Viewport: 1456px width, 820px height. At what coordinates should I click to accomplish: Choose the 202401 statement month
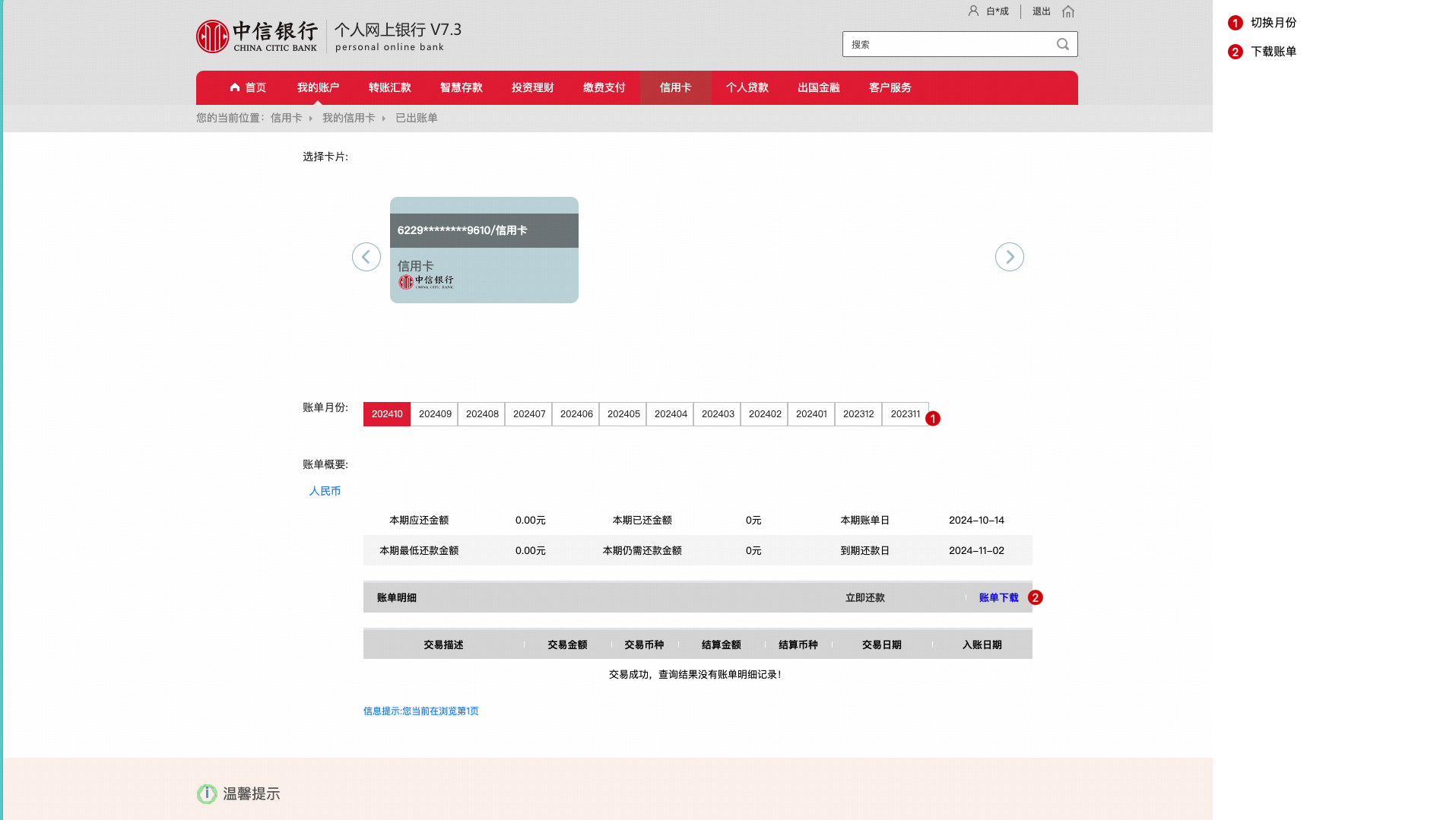click(x=810, y=414)
